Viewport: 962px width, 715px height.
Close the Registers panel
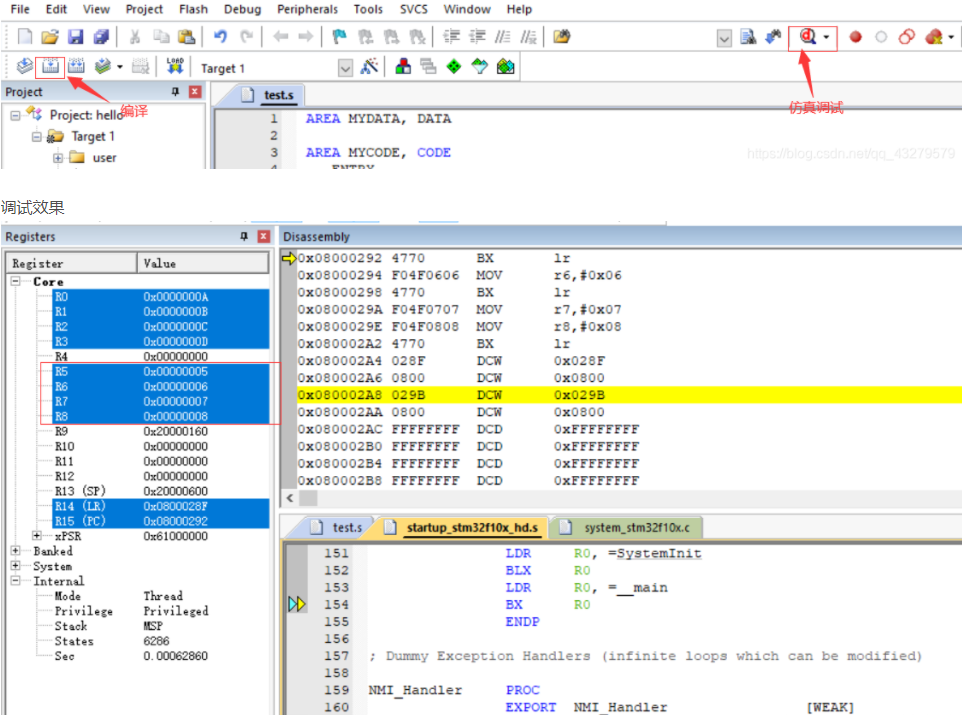pos(263,237)
